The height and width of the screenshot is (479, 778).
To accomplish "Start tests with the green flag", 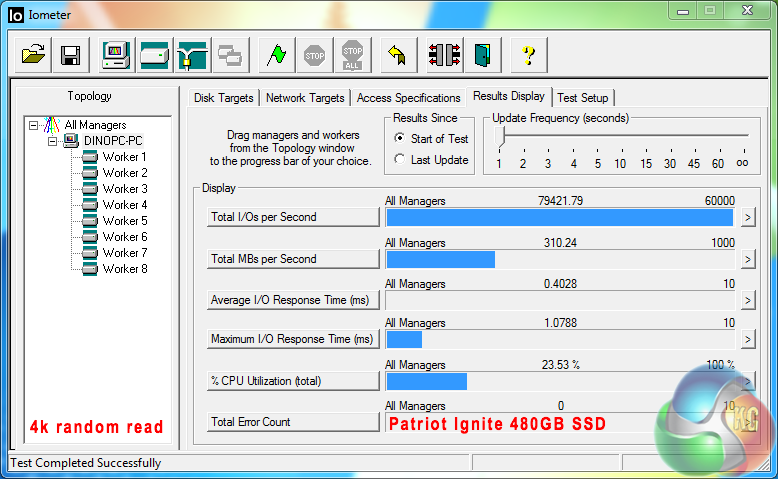I will click(x=276, y=55).
